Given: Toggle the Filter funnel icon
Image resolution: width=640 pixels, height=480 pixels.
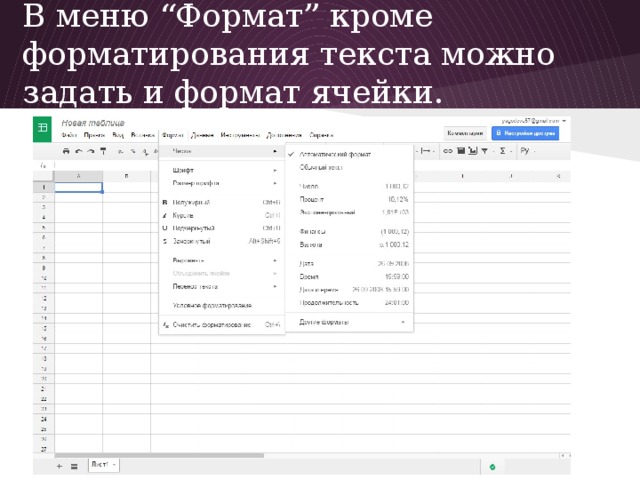Looking at the screenshot, I should 484,151.
